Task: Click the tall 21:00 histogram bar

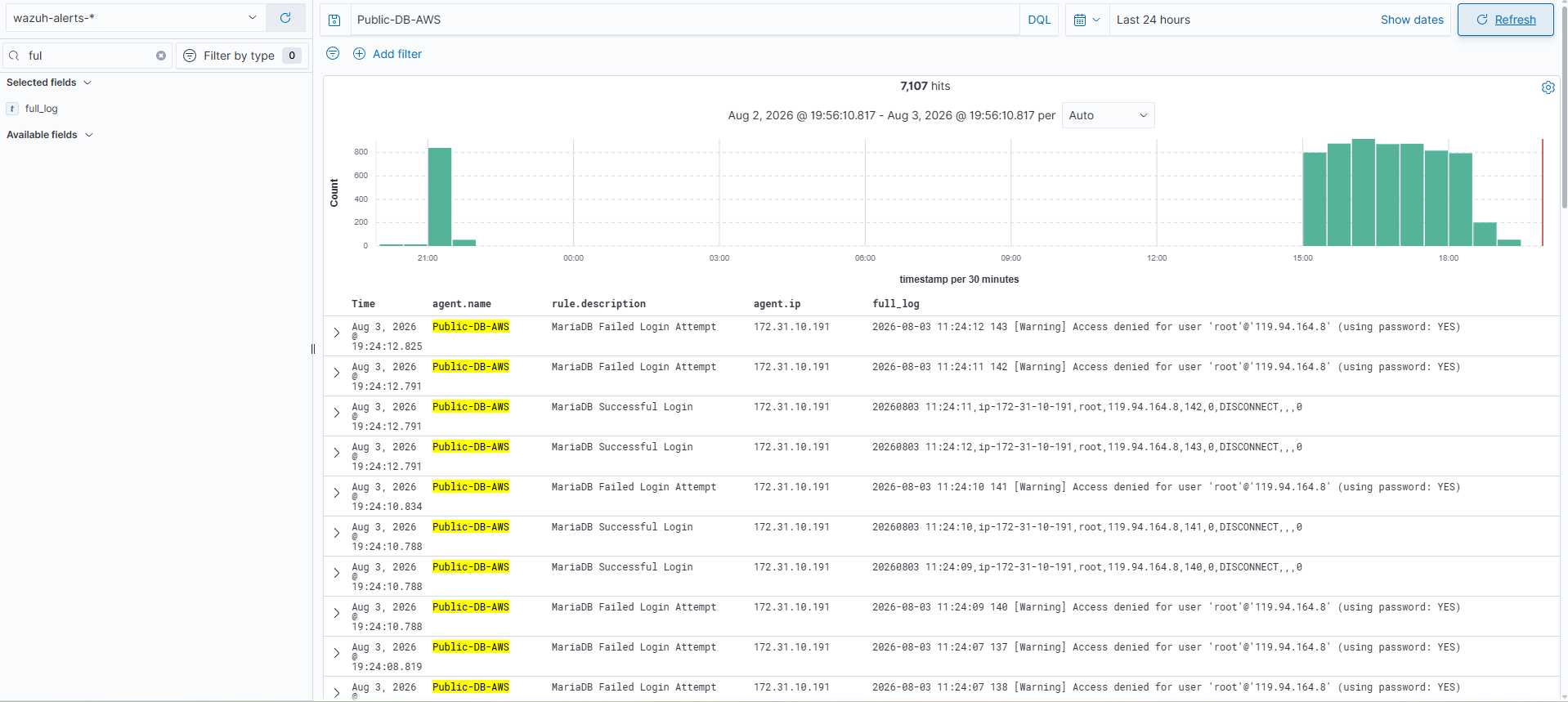Action: click(440, 197)
